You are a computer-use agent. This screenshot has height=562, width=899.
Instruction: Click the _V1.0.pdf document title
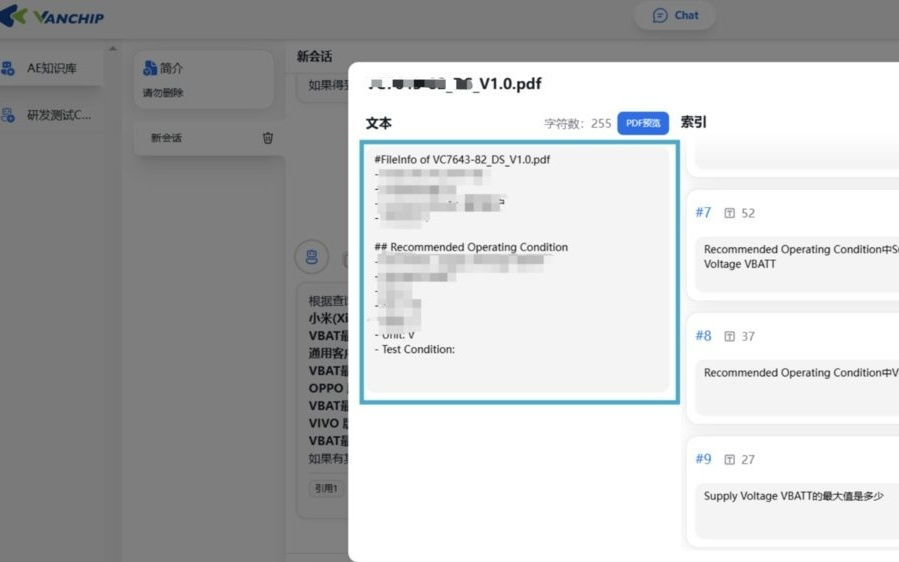[x=455, y=84]
